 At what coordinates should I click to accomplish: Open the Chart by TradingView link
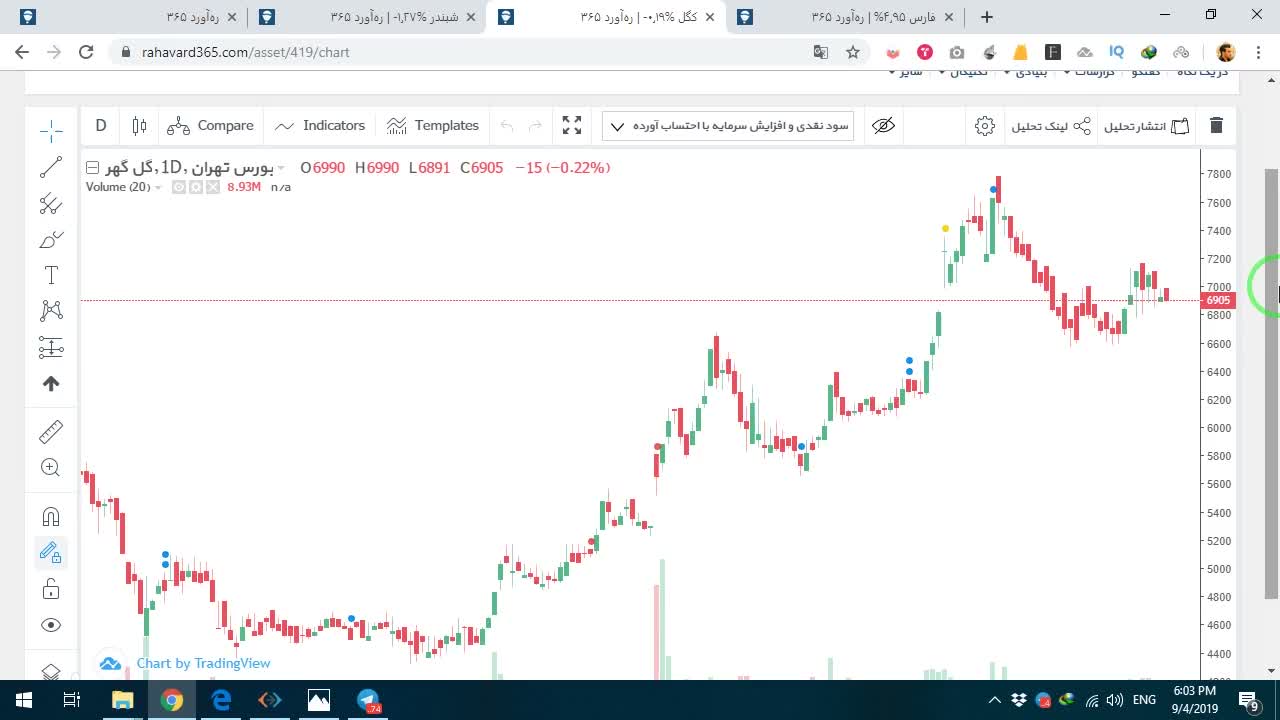coord(203,663)
